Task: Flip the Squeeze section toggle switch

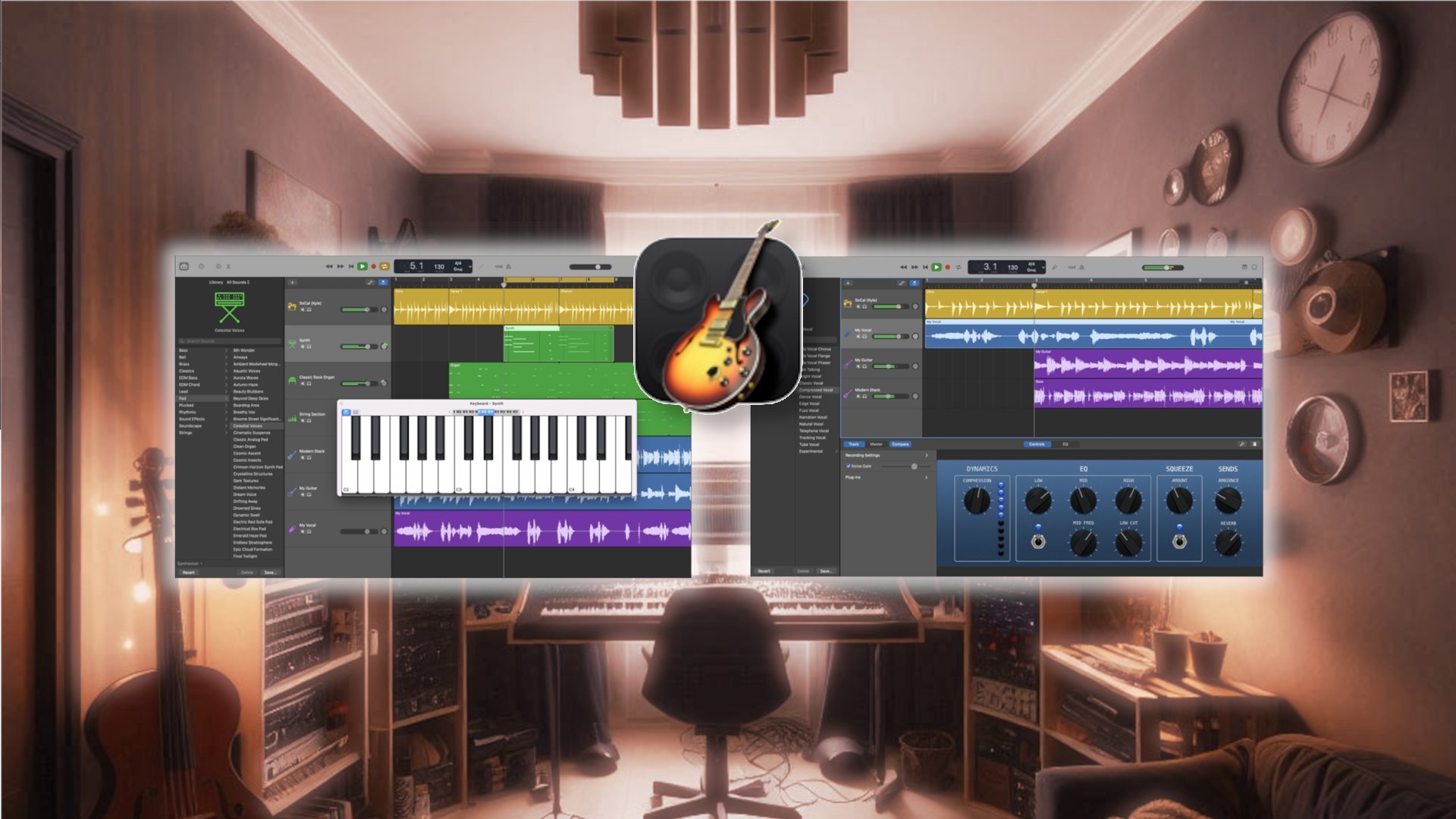Action: click(x=1179, y=541)
